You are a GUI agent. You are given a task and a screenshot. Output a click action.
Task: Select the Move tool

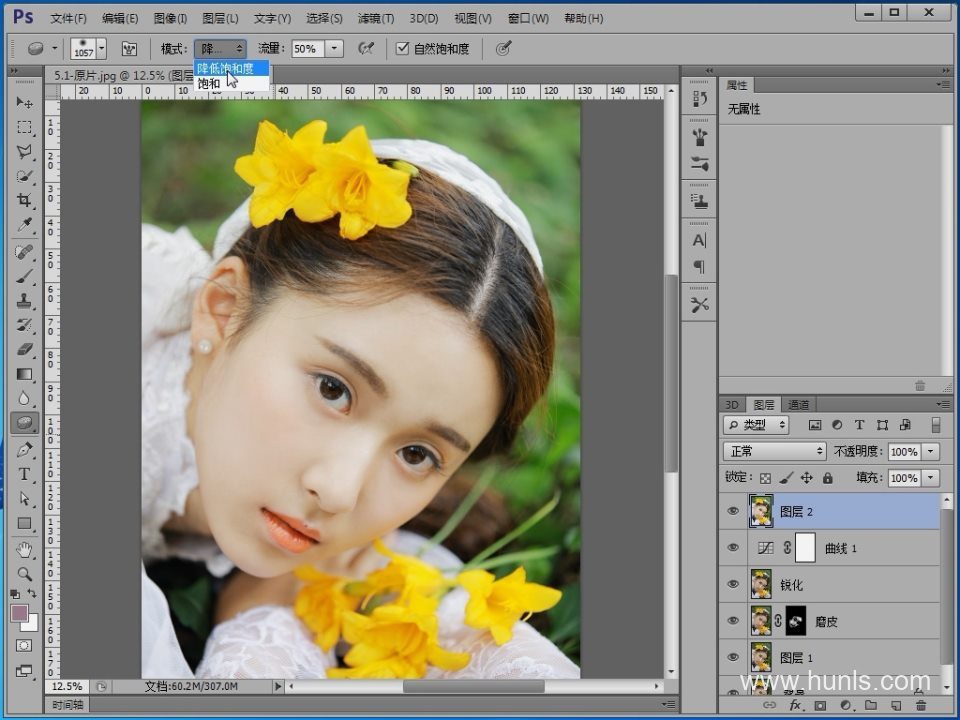24,102
